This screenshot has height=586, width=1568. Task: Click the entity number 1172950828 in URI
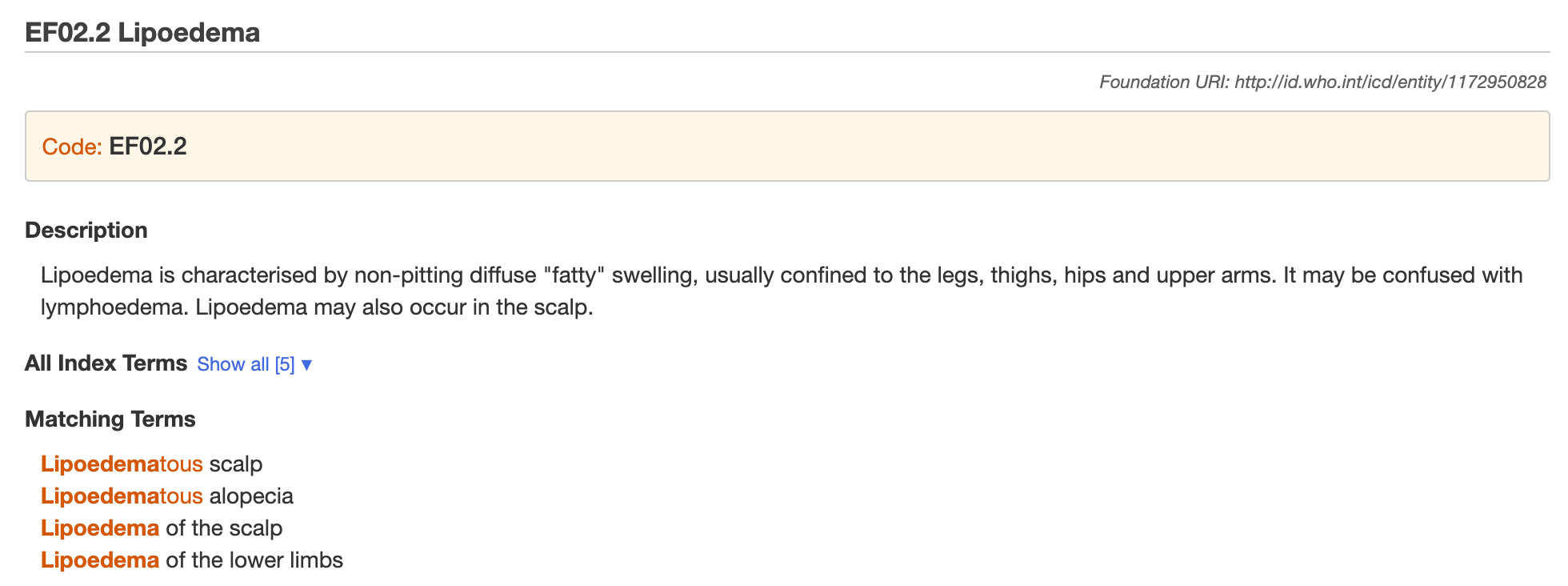click(x=1496, y=82)
